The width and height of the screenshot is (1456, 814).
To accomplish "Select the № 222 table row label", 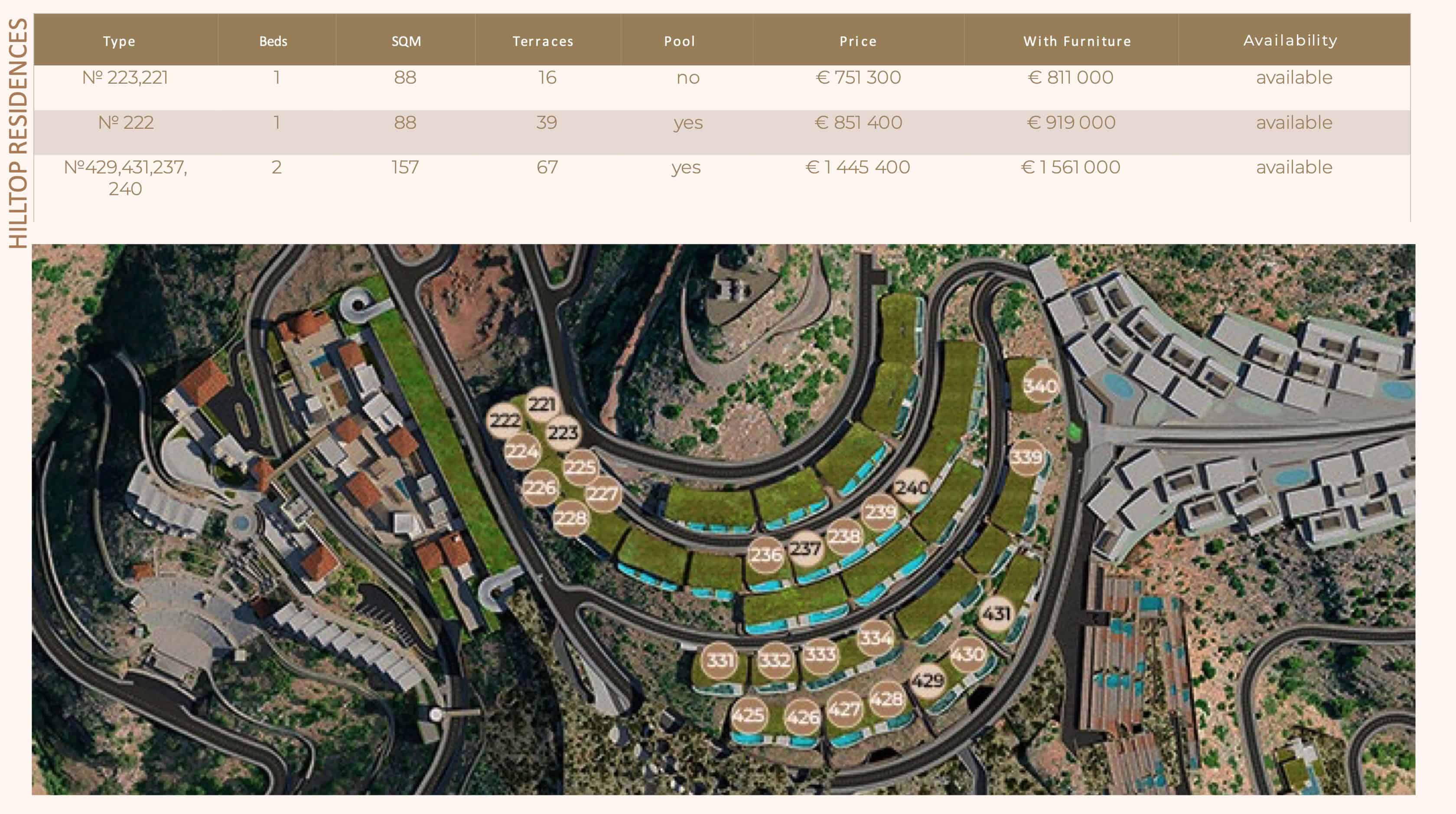I will click(x=125, y=123).
